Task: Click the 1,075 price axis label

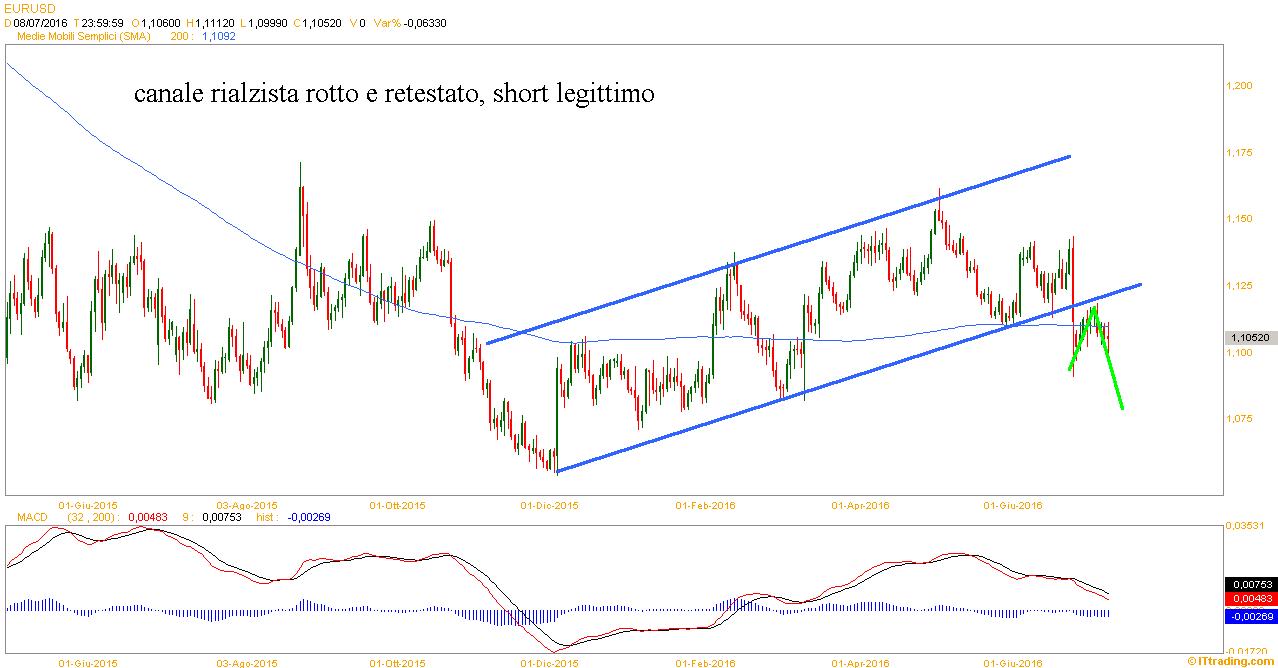Action: pos(1240,419)
